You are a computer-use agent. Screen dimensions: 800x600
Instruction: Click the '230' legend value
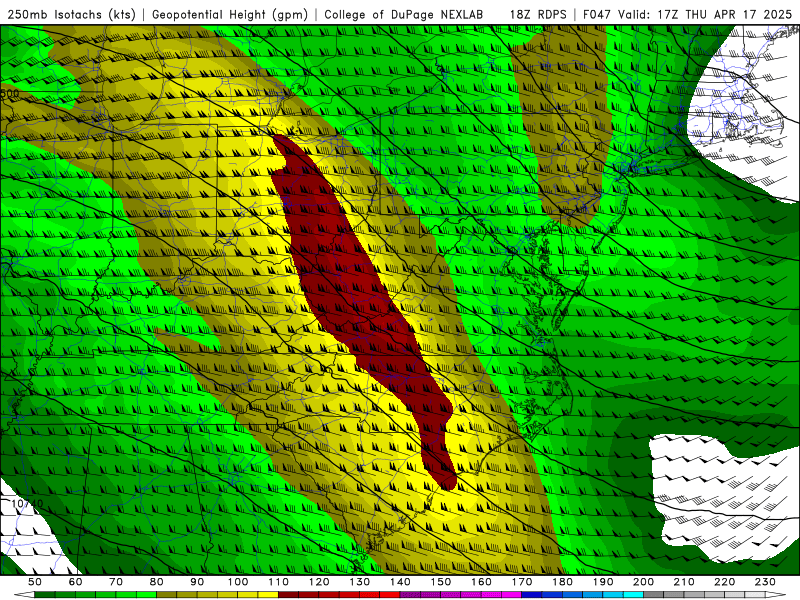765,582
